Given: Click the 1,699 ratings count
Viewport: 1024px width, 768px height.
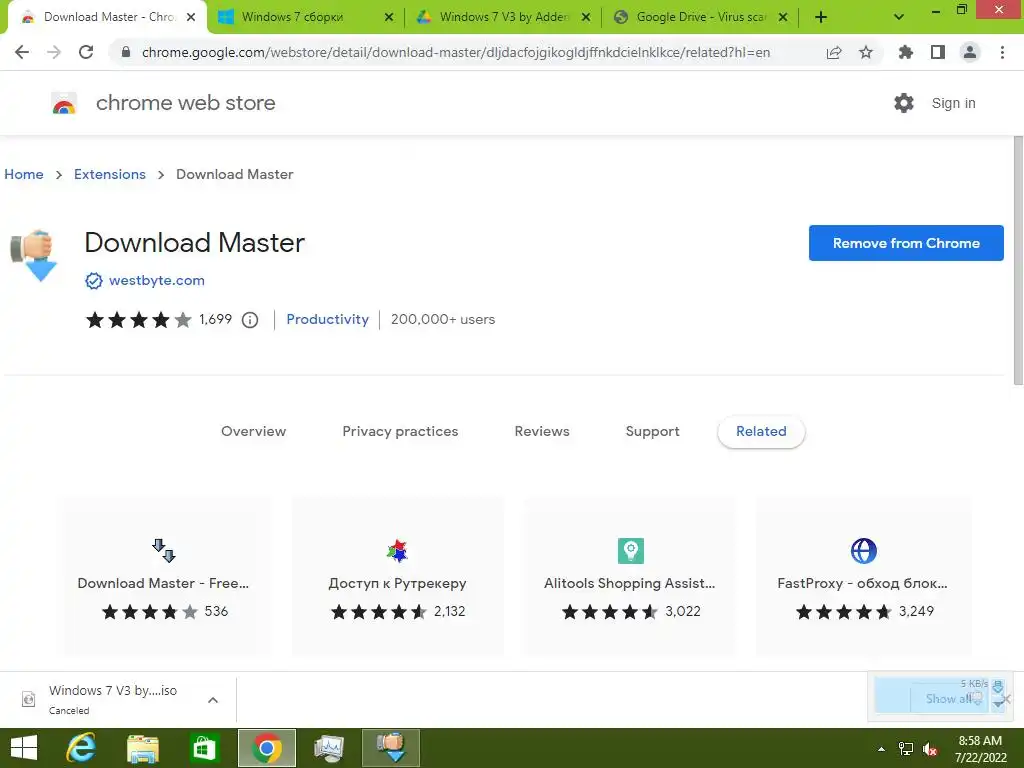Looking at the screenshot, I should click(x=216, y=319).
